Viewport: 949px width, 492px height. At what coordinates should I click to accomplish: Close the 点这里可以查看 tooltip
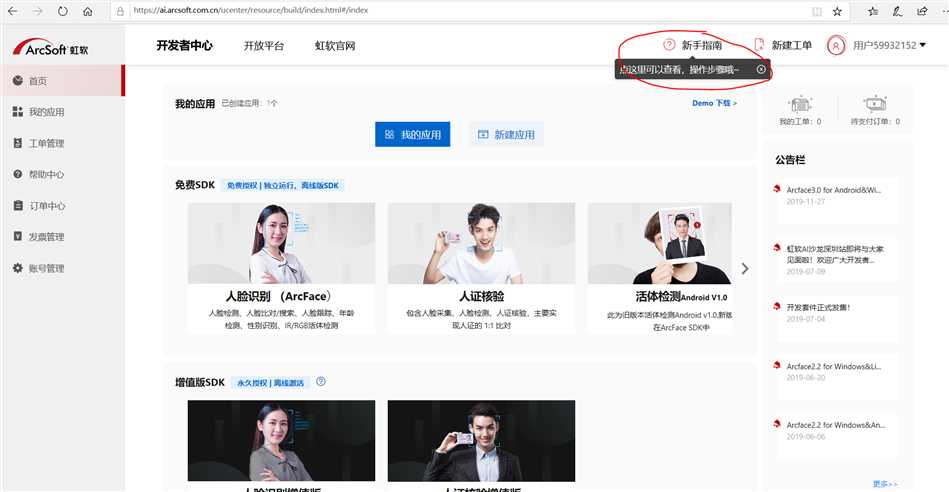point(761,69)
